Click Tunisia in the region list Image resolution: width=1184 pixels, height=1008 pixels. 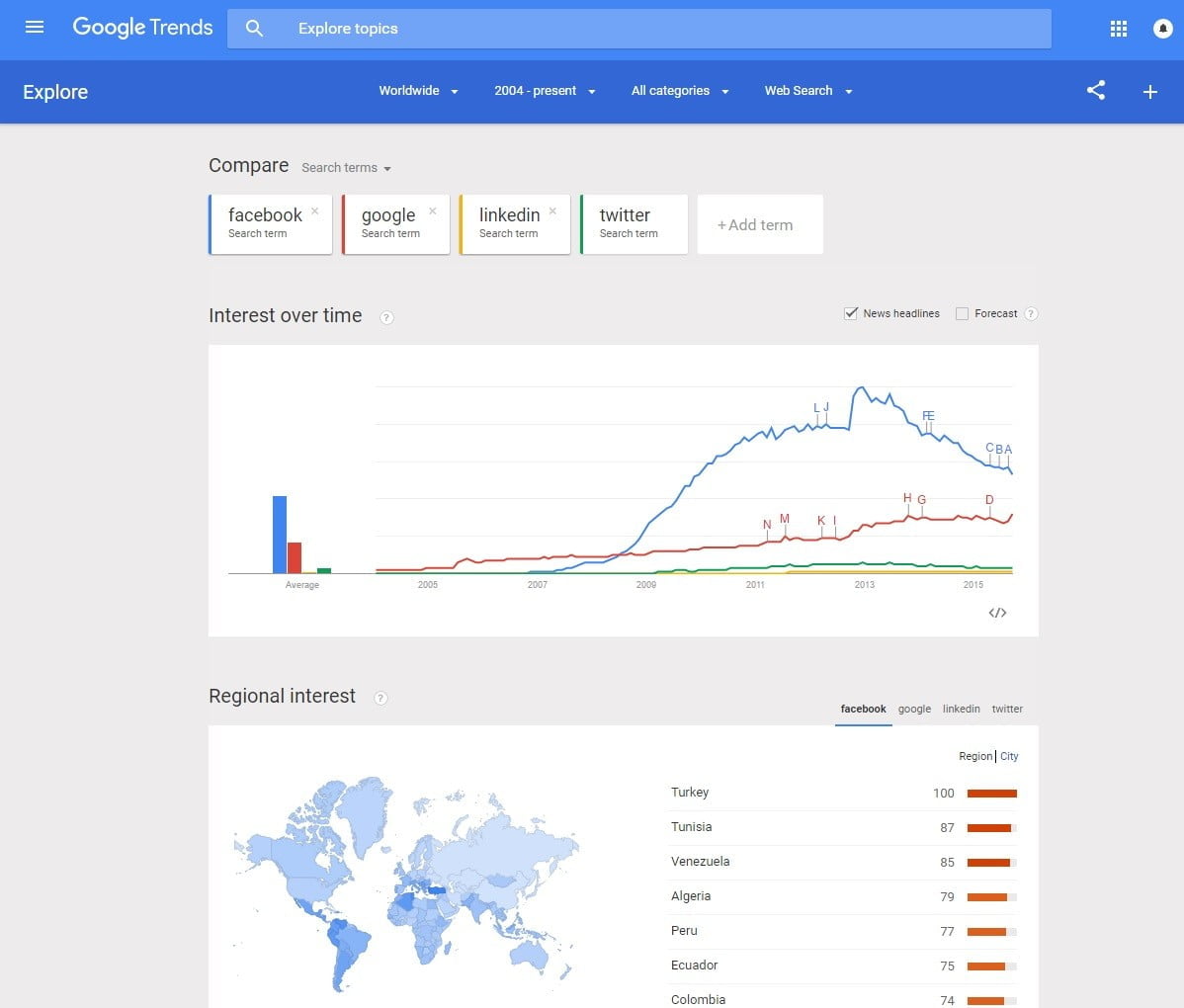(691, 827)
